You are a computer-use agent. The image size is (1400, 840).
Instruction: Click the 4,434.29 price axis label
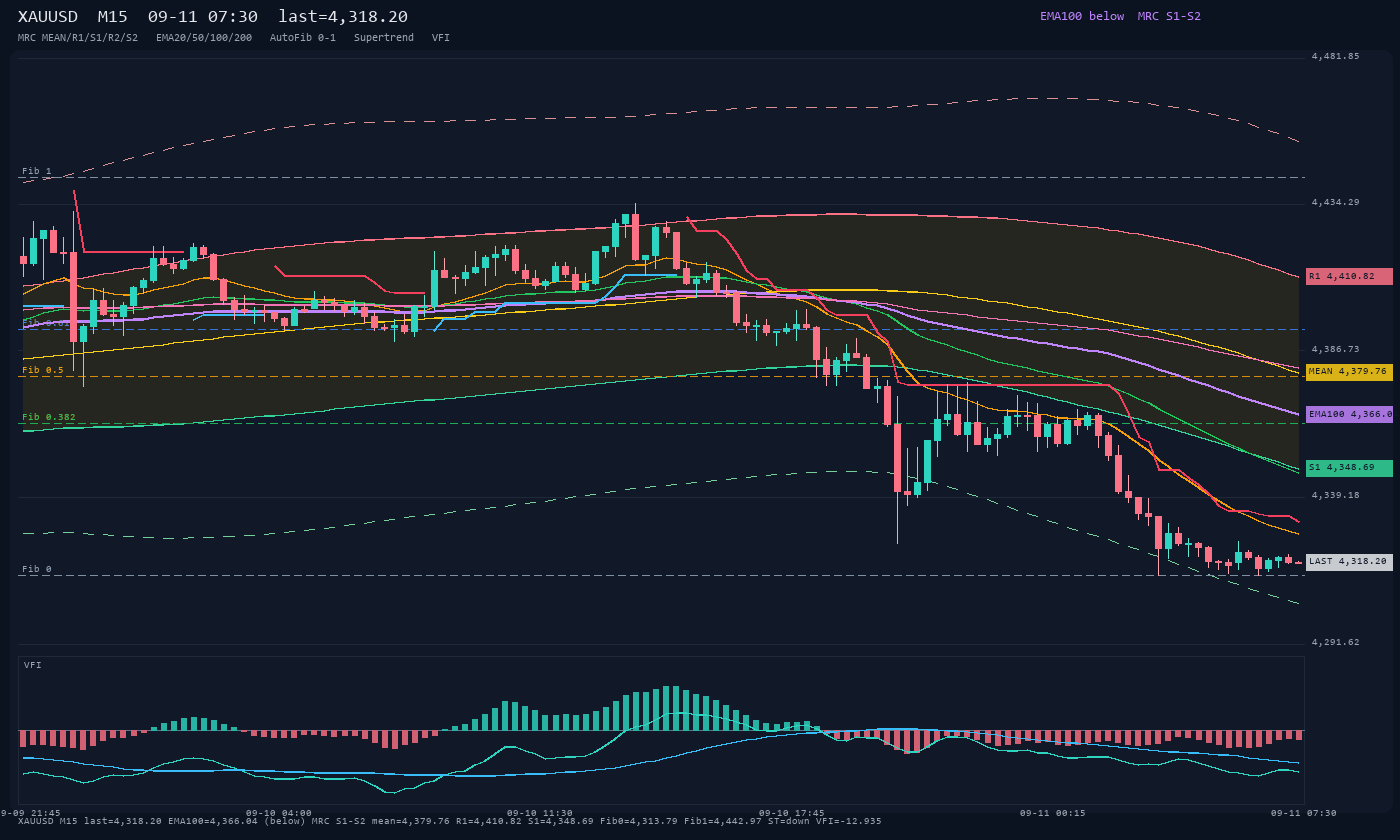pos(1336,202)
